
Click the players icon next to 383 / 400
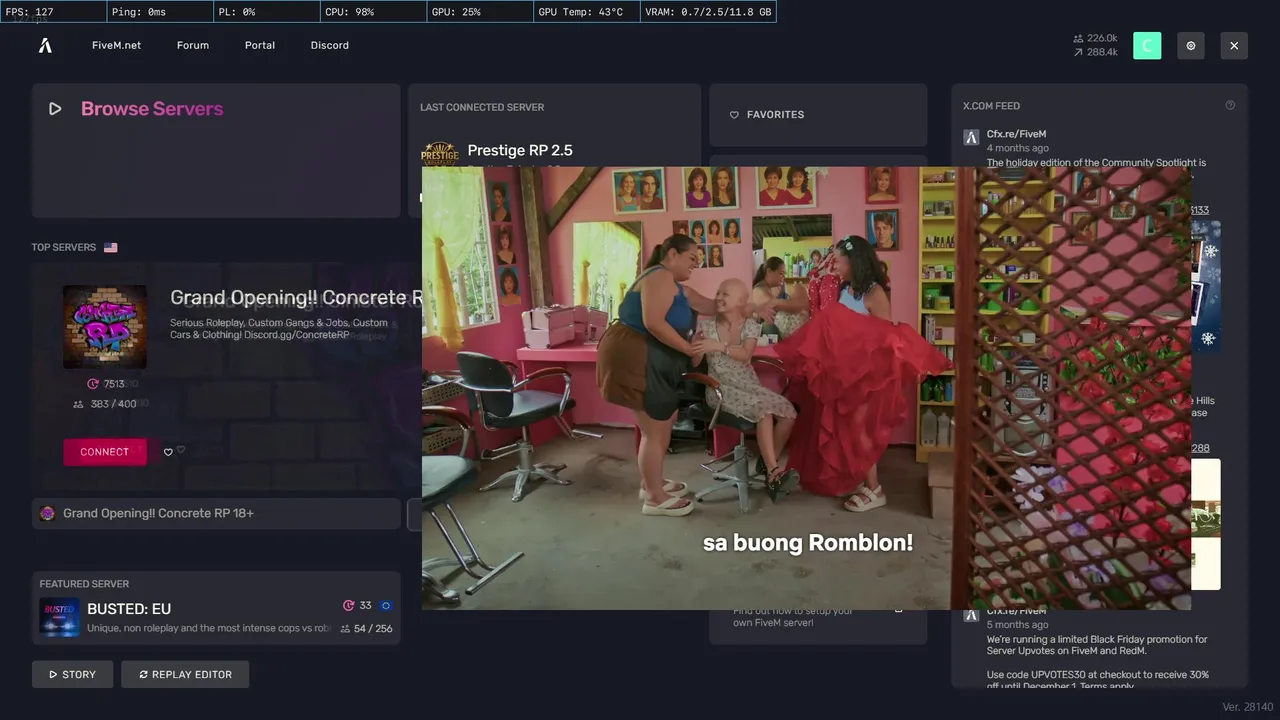click(78, 404)
